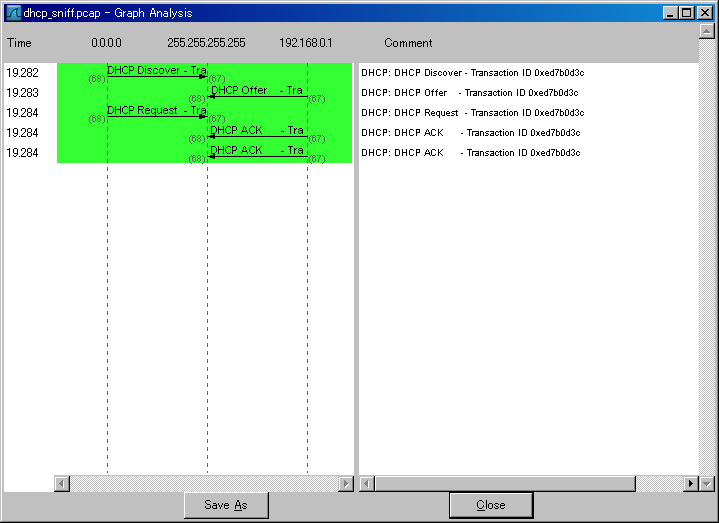The width and height of the screenshot is (719, 523).
Task: Click the graph pane's left scroll arrow
Action: (x=62, y=484)
